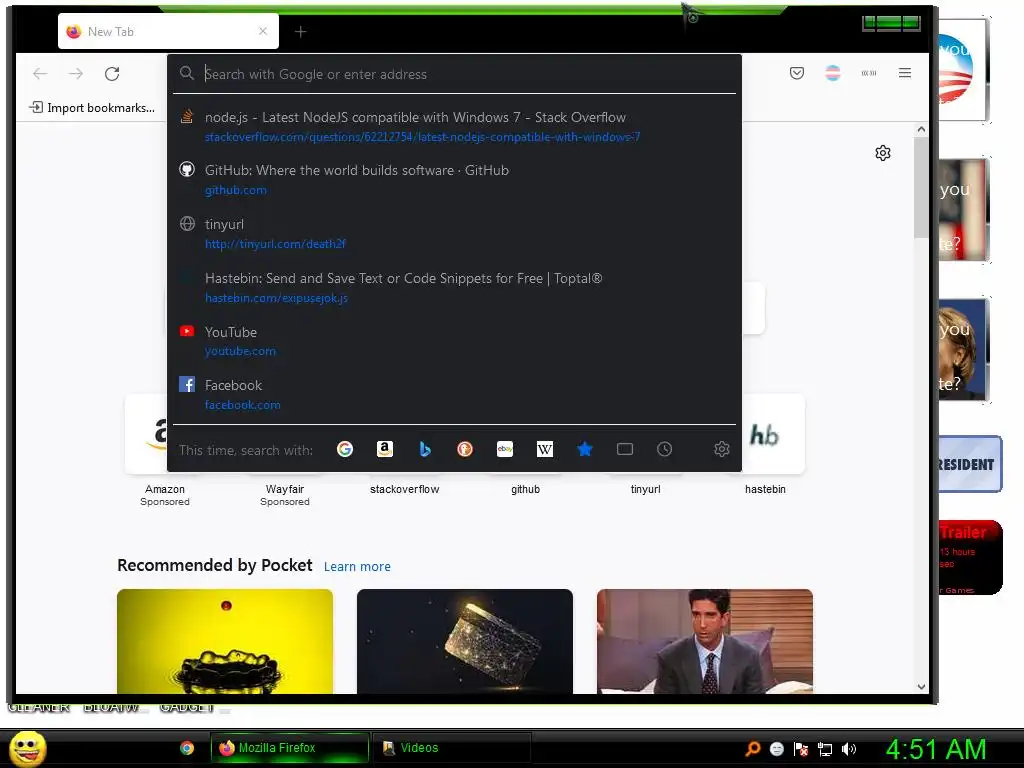Focus the address bar search field

click(x=455, y=74)
